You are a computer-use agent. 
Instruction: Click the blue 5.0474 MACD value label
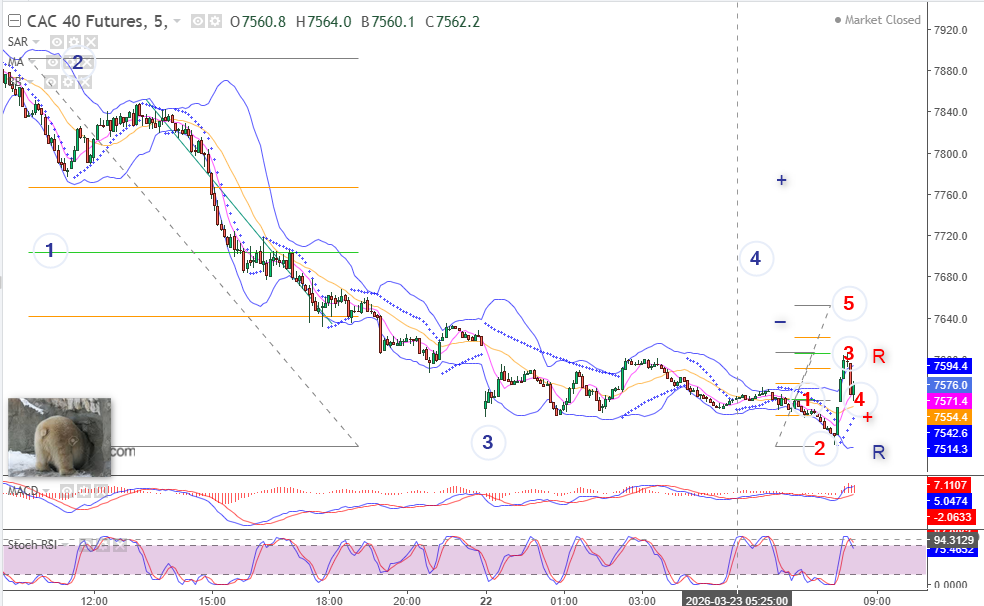click(949, 501)
